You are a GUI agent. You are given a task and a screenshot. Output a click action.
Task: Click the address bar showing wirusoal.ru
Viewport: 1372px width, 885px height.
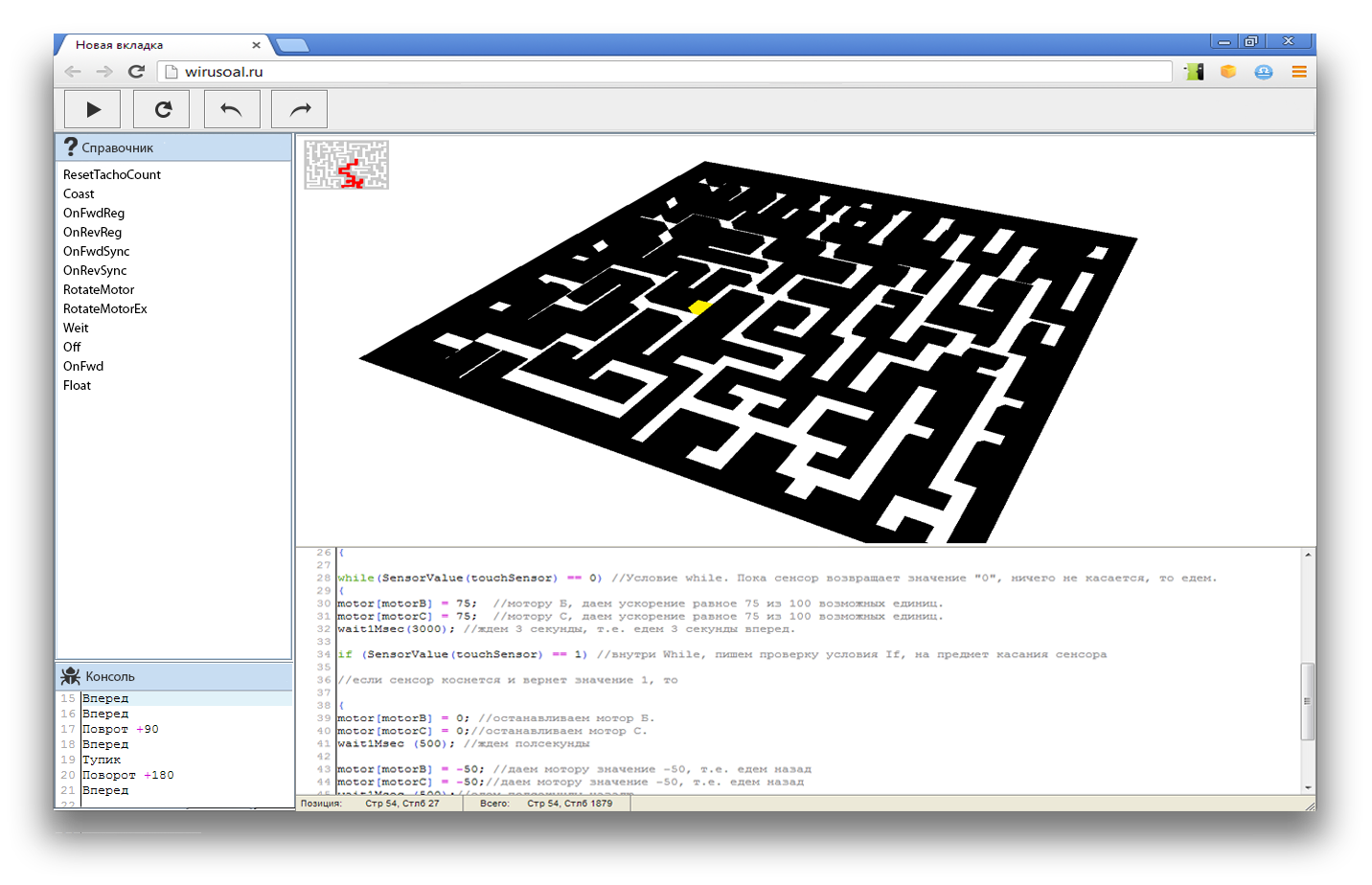click(x=671, y=72)
